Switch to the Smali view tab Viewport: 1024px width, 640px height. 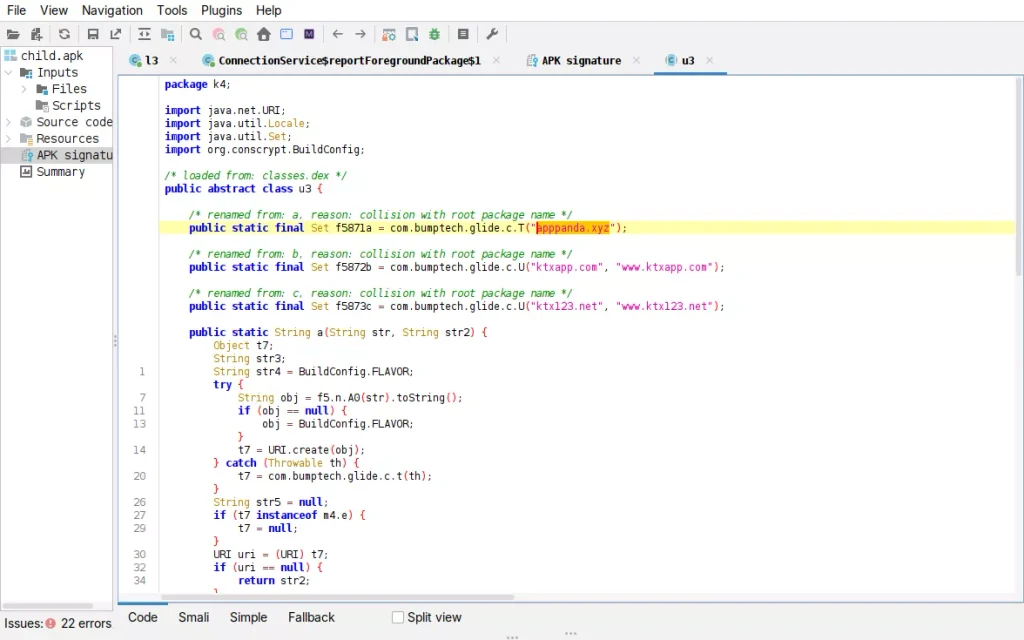194,617
